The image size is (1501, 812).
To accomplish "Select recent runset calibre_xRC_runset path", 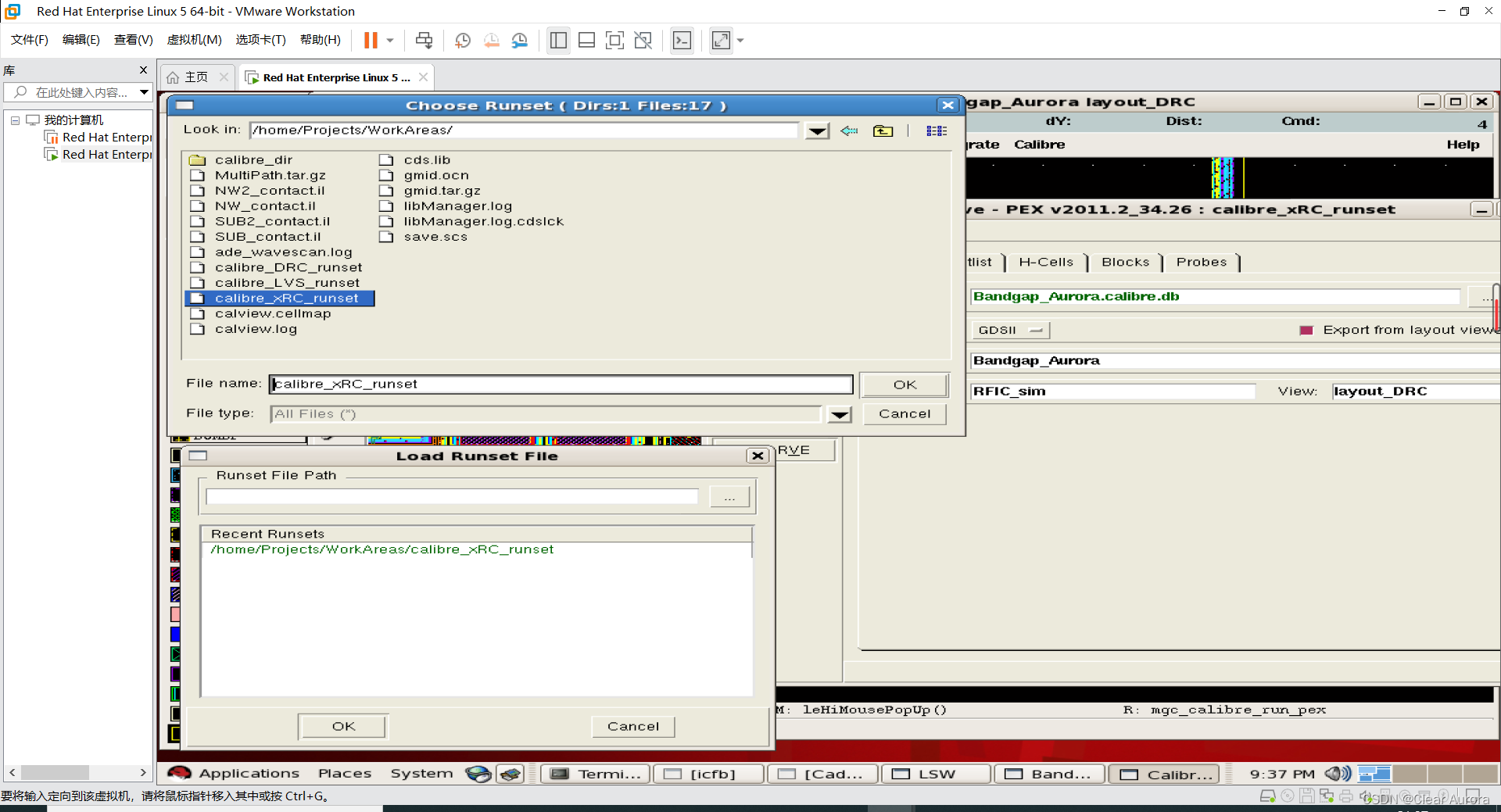I will click(382, 549).
